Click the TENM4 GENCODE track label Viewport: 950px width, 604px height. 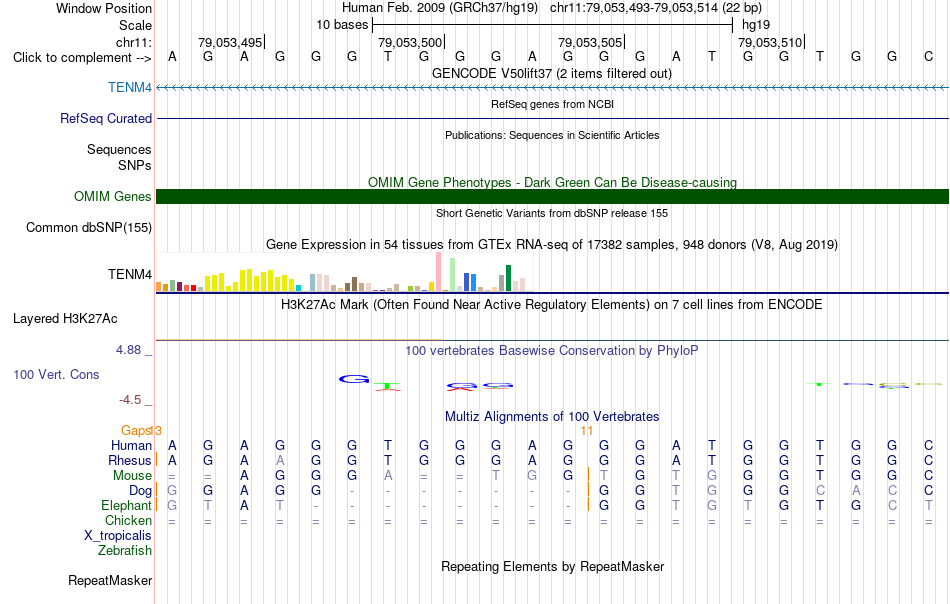(130, 88)
